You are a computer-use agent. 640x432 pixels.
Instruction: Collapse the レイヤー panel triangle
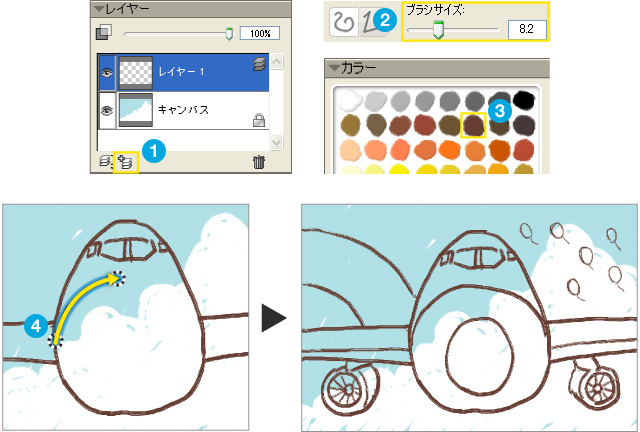(x=98, y=9)
